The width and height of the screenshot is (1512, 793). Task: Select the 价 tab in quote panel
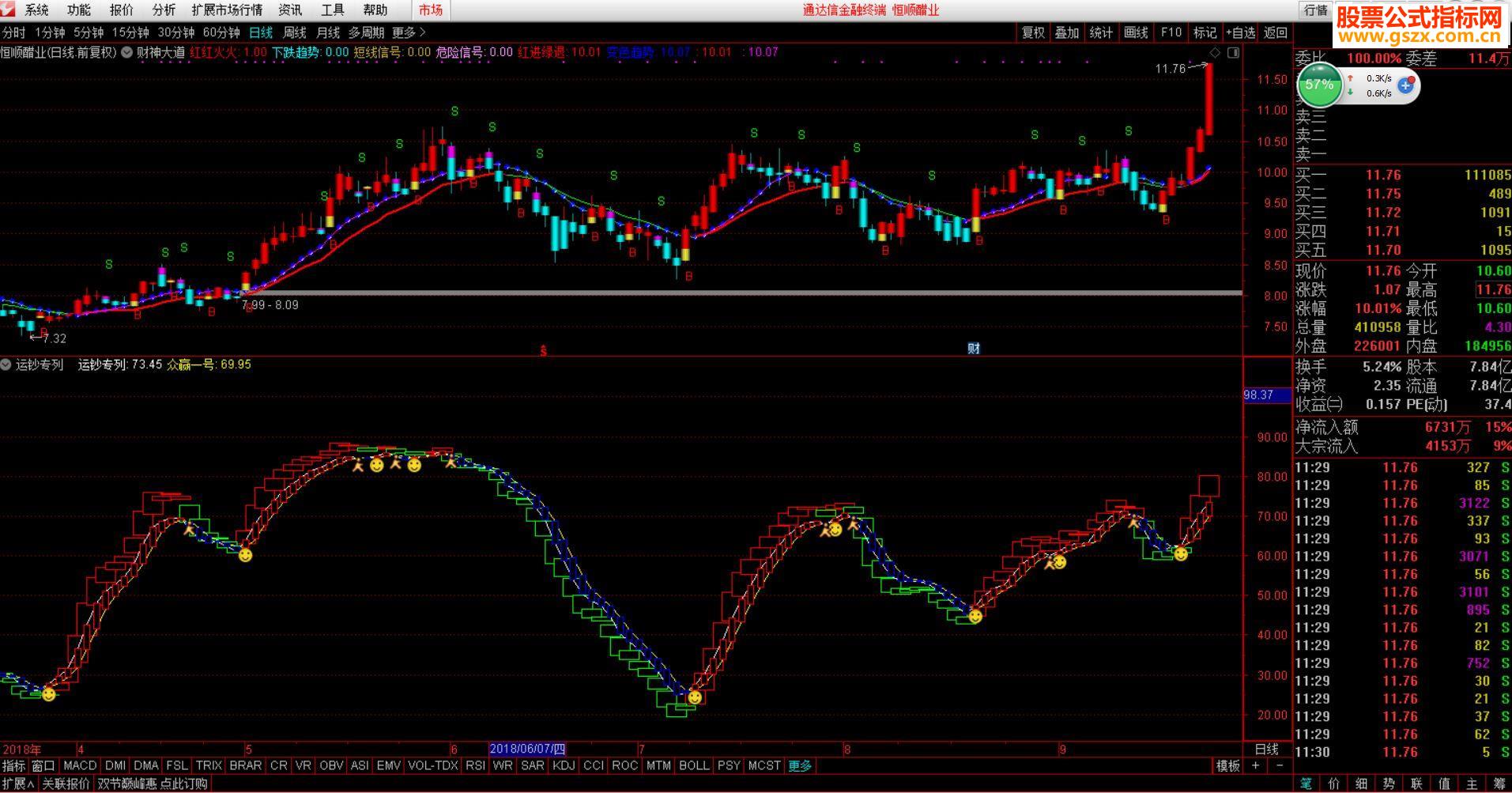[1333, 783]
